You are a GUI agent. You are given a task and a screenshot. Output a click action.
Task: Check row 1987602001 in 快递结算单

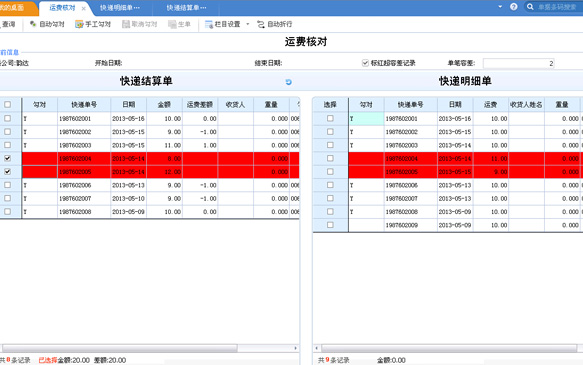[x=7, y=118]
